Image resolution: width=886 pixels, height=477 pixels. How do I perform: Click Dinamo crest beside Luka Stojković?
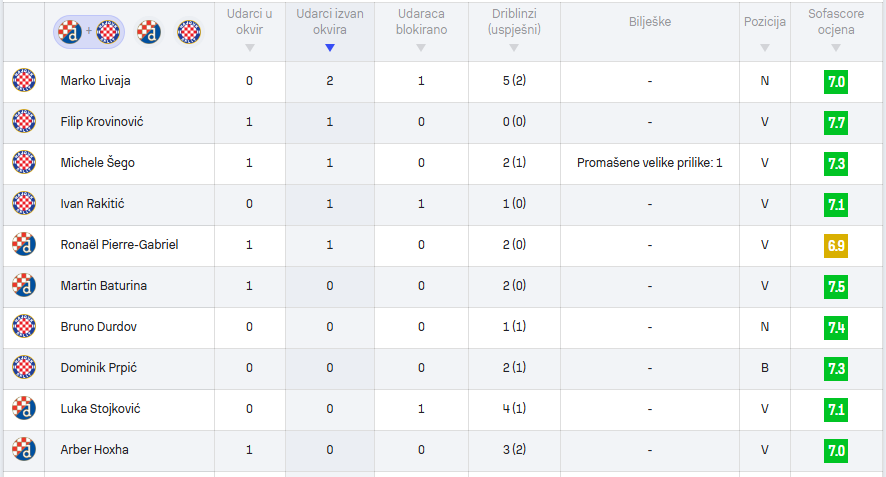pos(24,408)
